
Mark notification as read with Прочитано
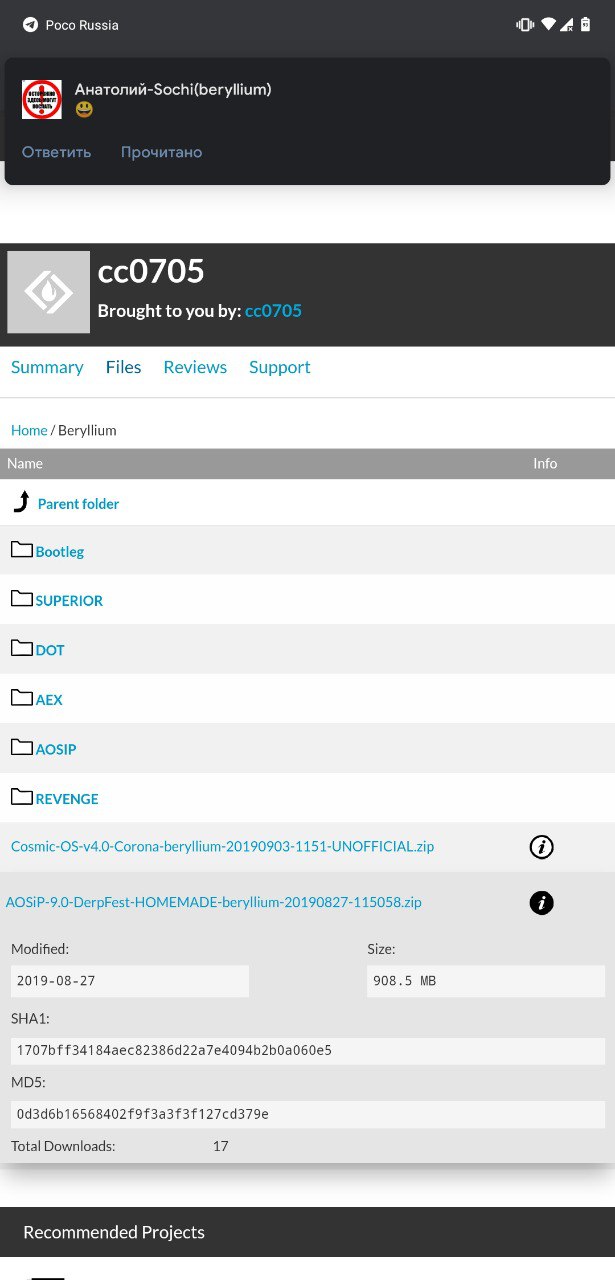(x=161, y=152)
